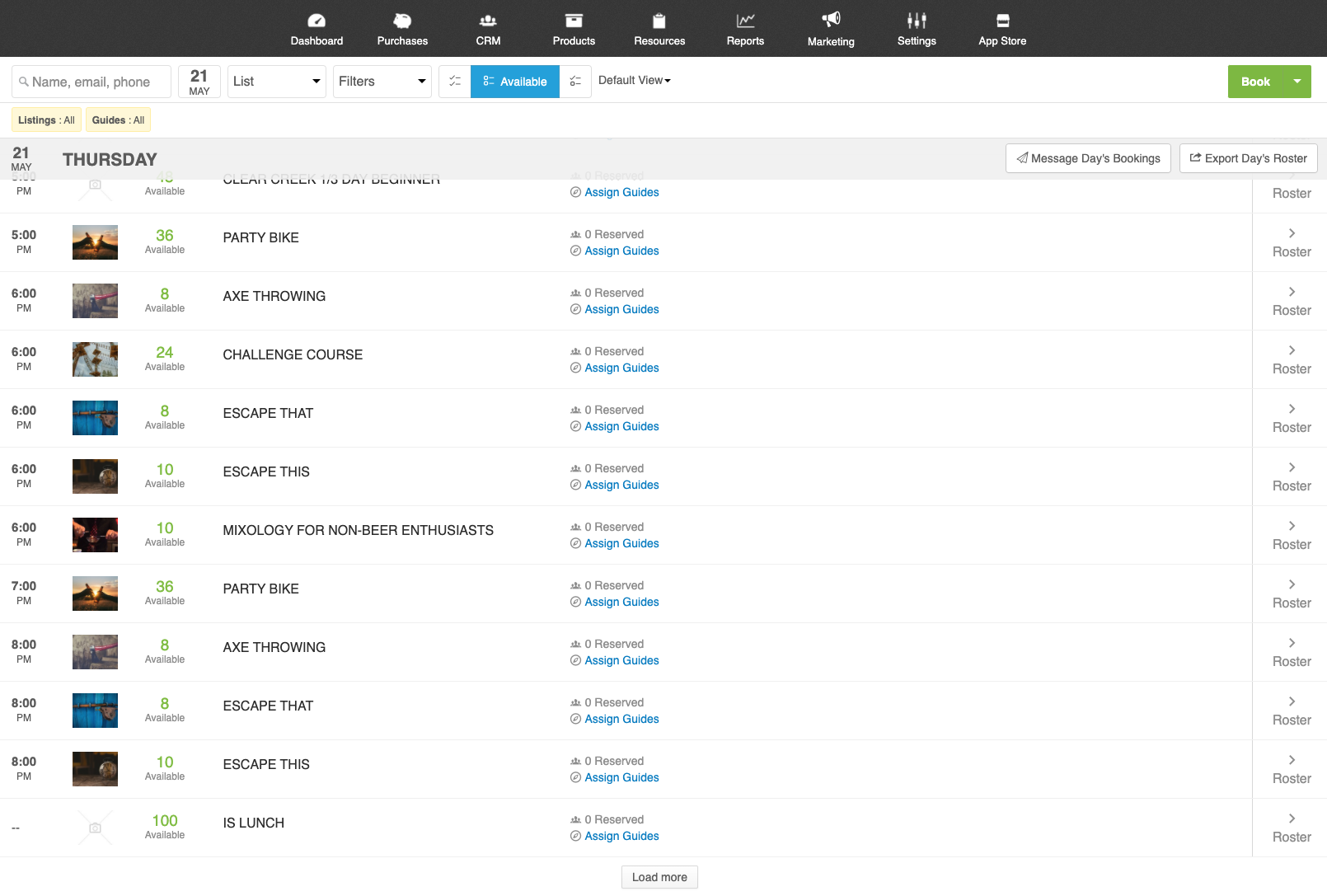Open the 6:00 PM Axe Throwing thumbnail
The image size is (1327, 896).
point(95,301)
